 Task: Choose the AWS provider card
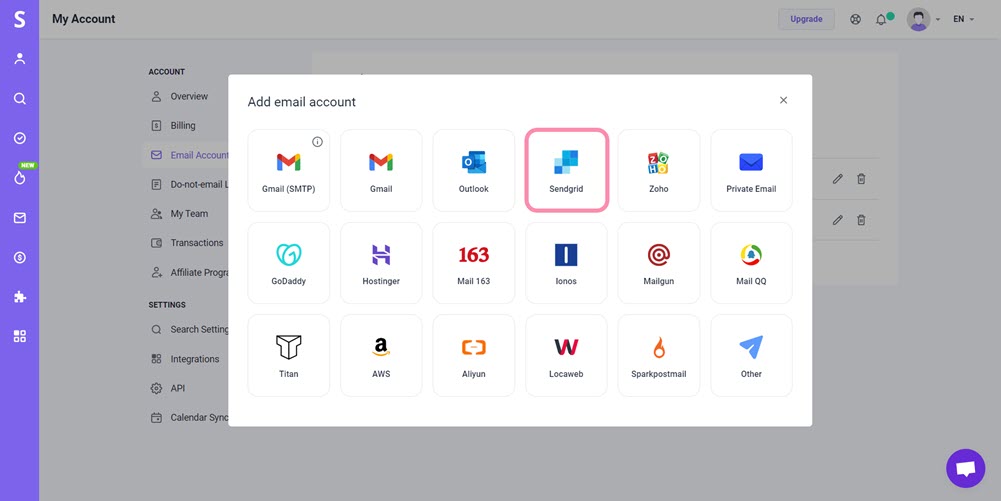click(381, 355)
